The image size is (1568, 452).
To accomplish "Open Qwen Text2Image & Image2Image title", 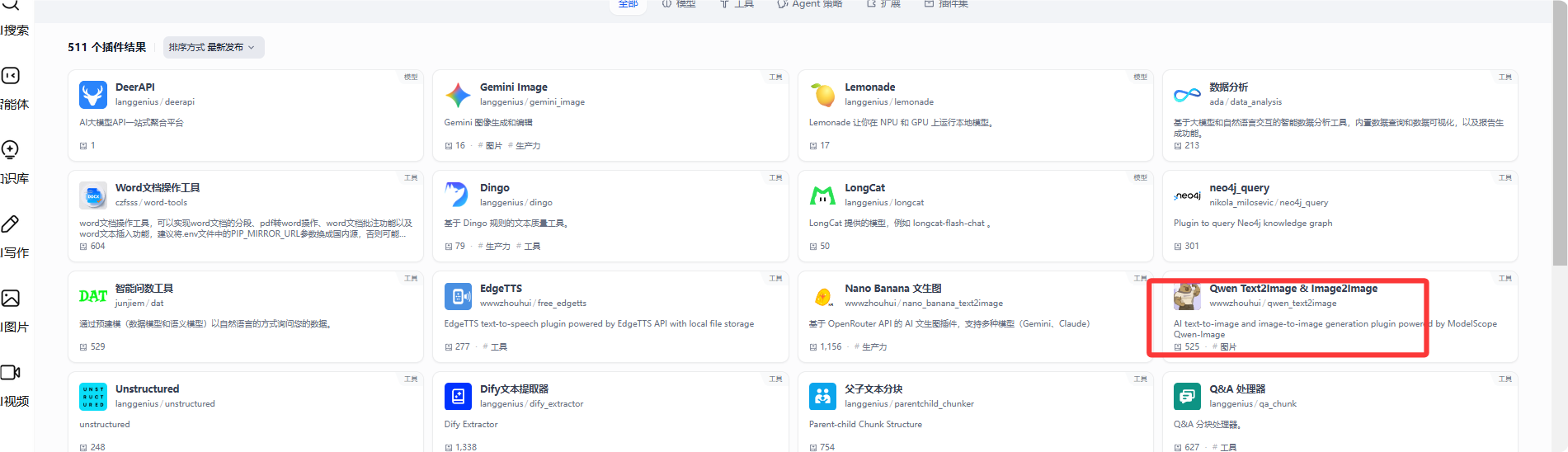I will tap(1293, 289).
